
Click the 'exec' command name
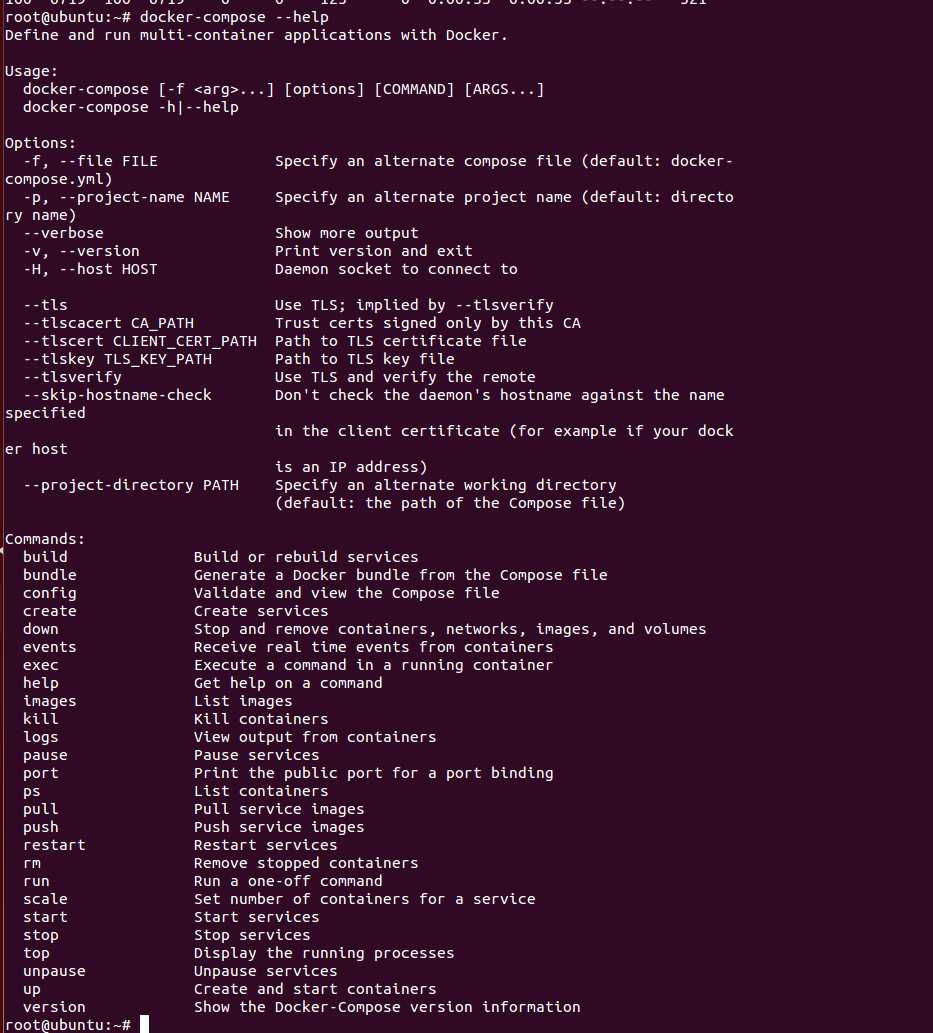(40, 665)
